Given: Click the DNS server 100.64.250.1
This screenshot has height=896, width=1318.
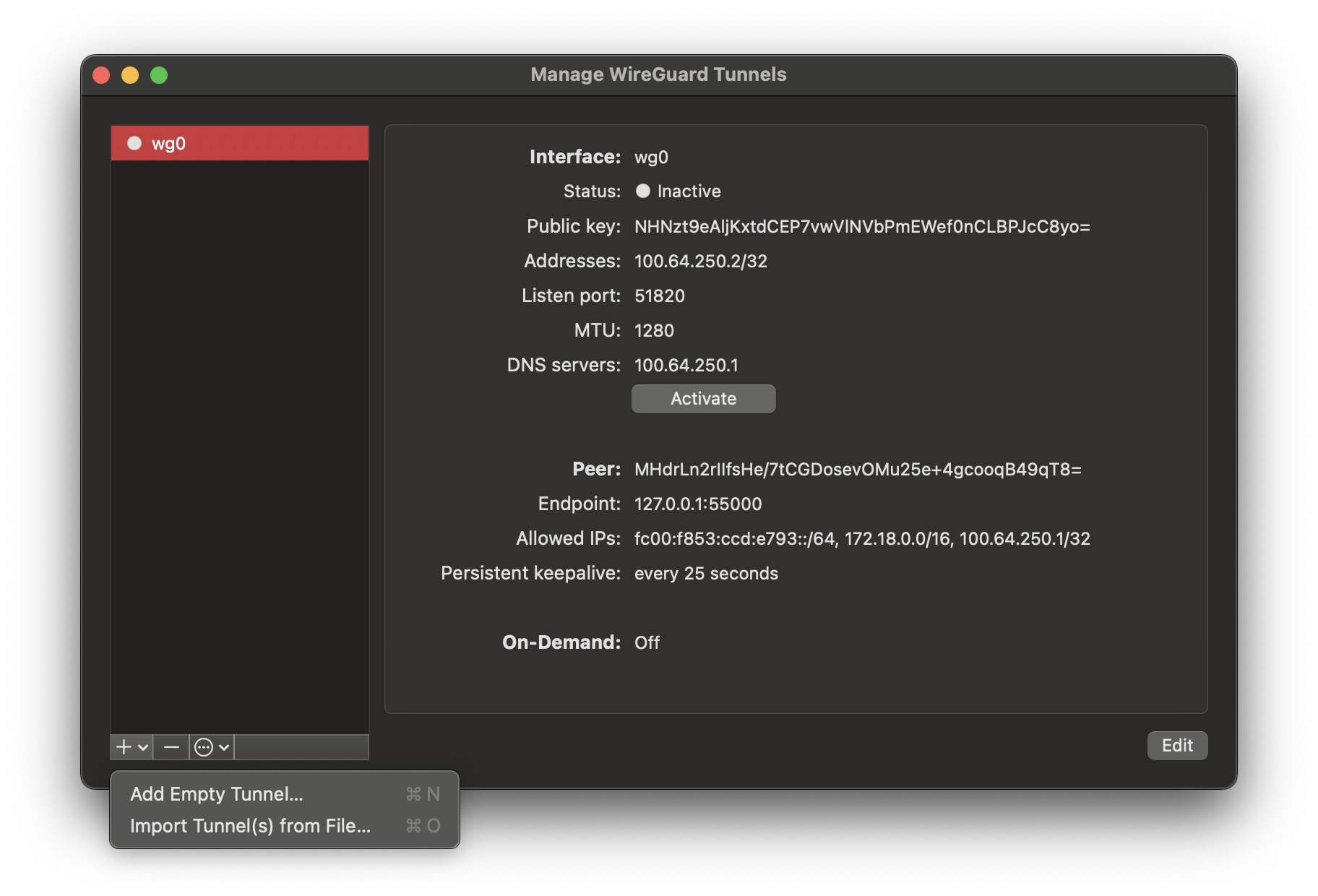Looking at the screenshot, I should pyautogui.click(x=686, y=365).
